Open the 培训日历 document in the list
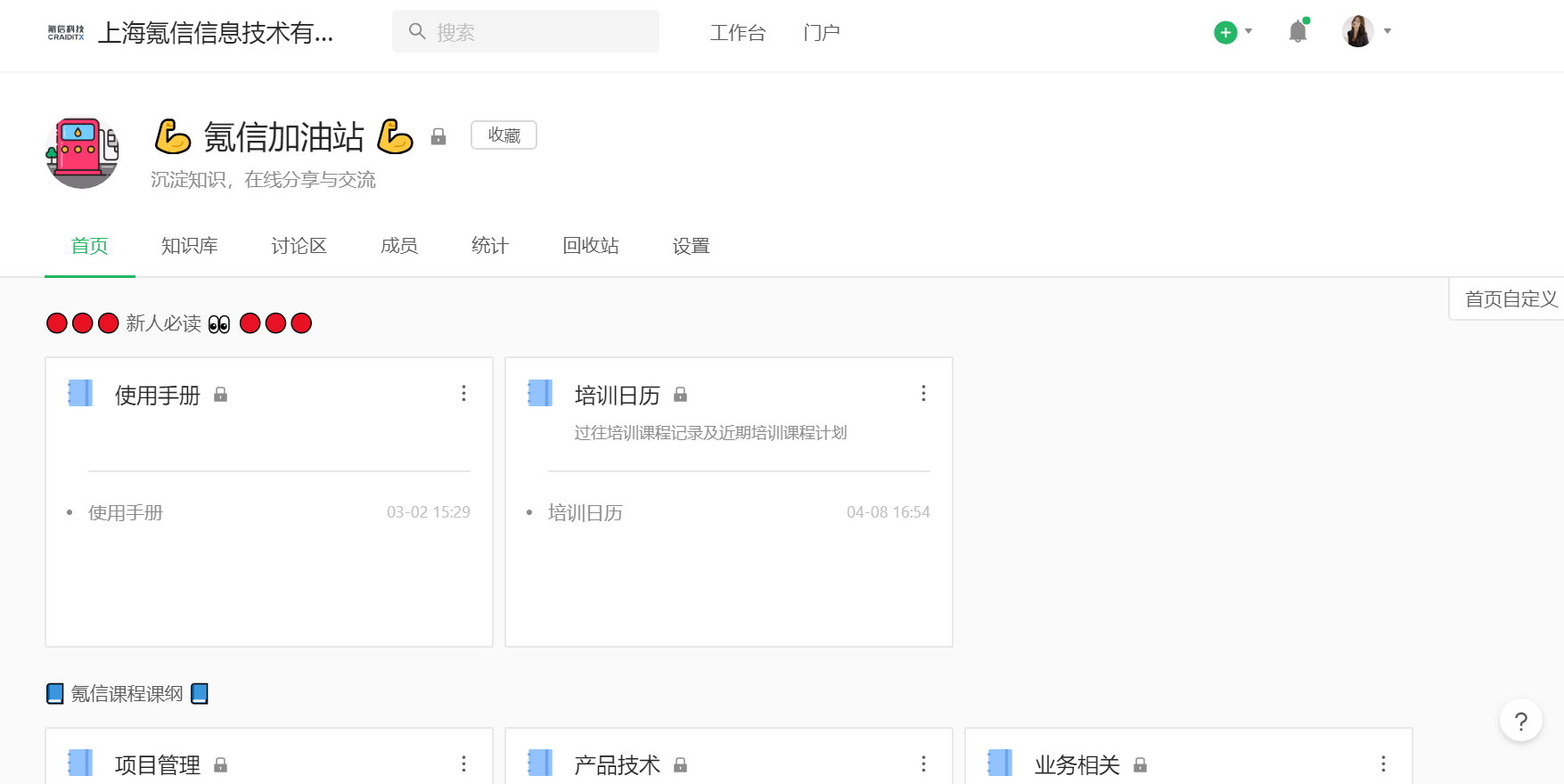 tap(585, 512)
